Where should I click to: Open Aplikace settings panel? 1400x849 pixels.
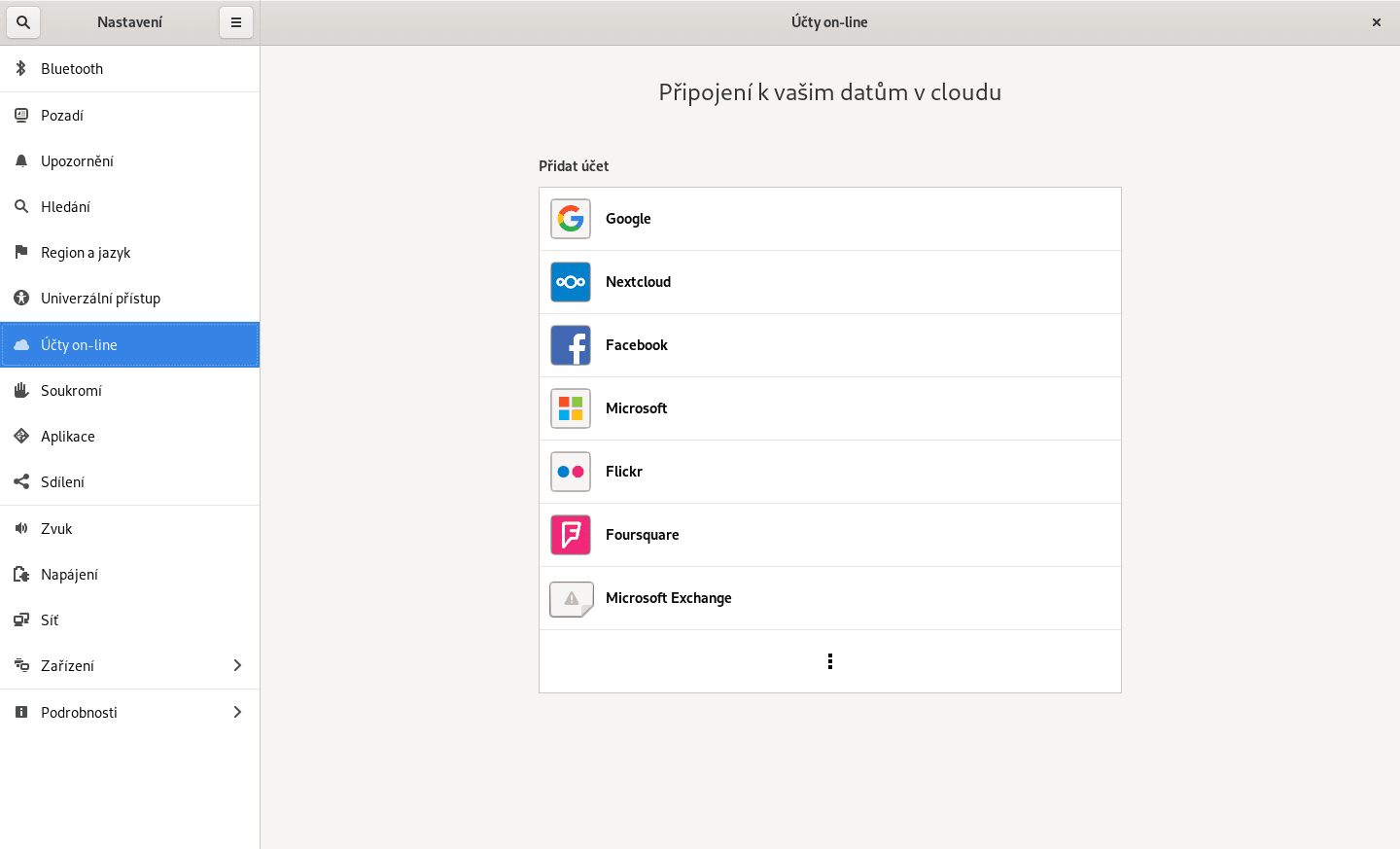[130, 436]
